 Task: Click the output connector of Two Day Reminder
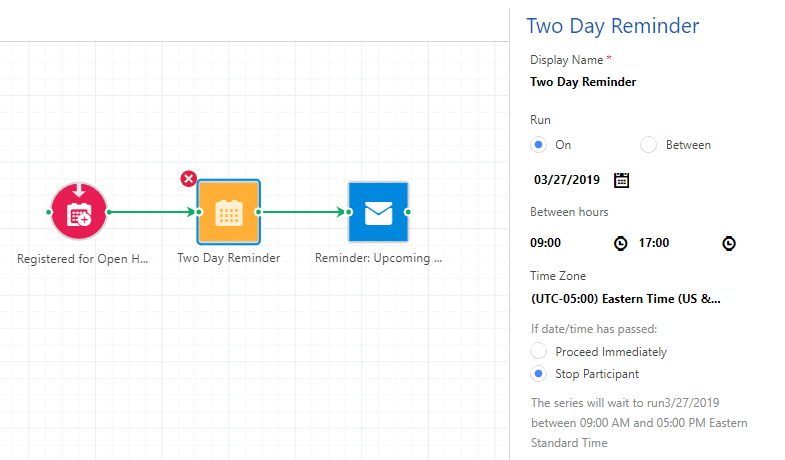pyautogui.click(x=258, y=212)
